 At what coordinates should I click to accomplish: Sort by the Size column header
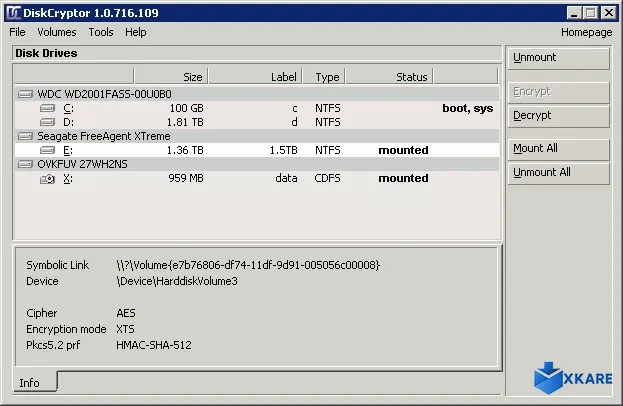[171, 76]
